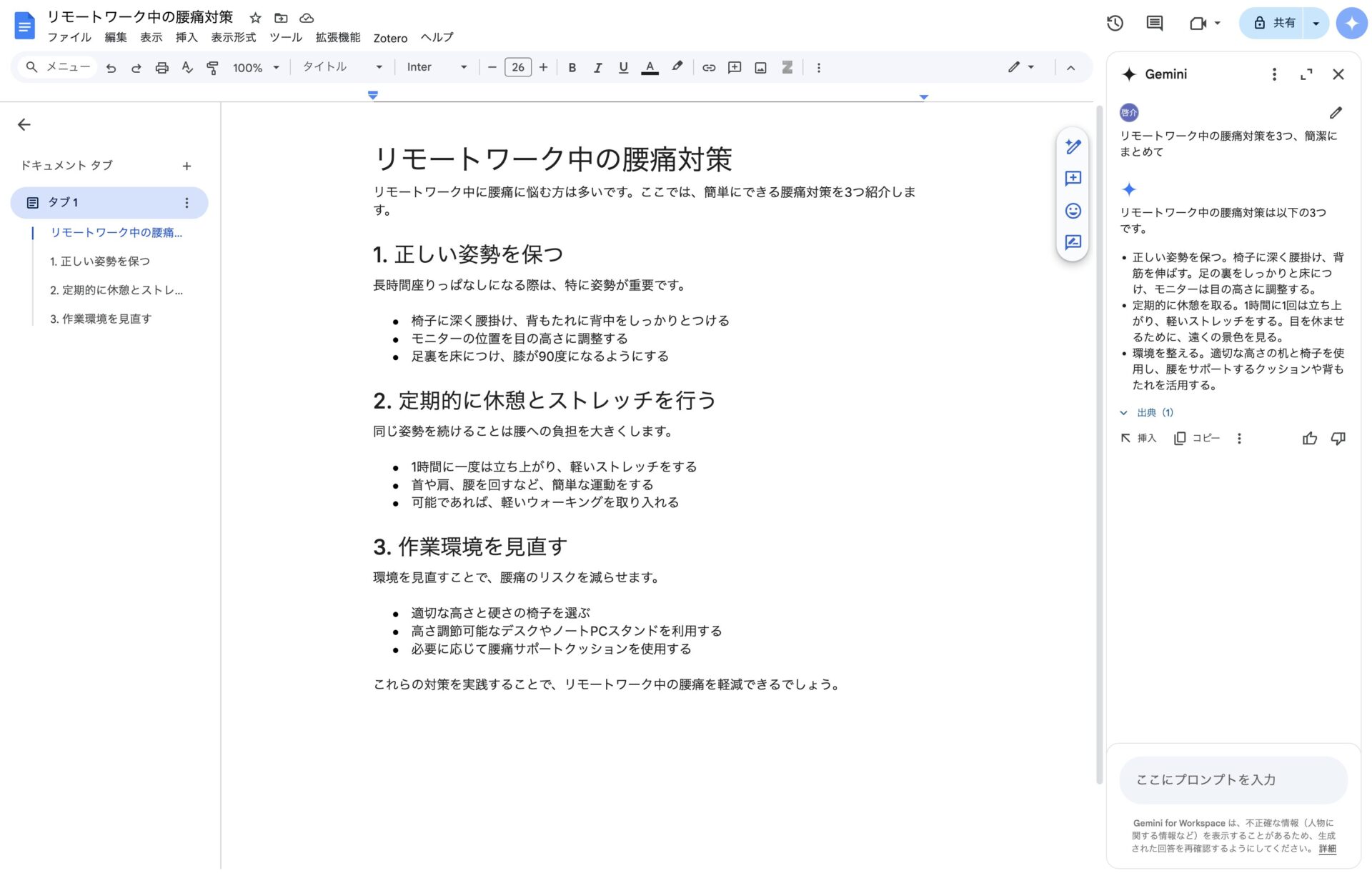Open options for タブ1 in document tabs
The width and height of the screenshot is (1372, 873).
(187, 202)
